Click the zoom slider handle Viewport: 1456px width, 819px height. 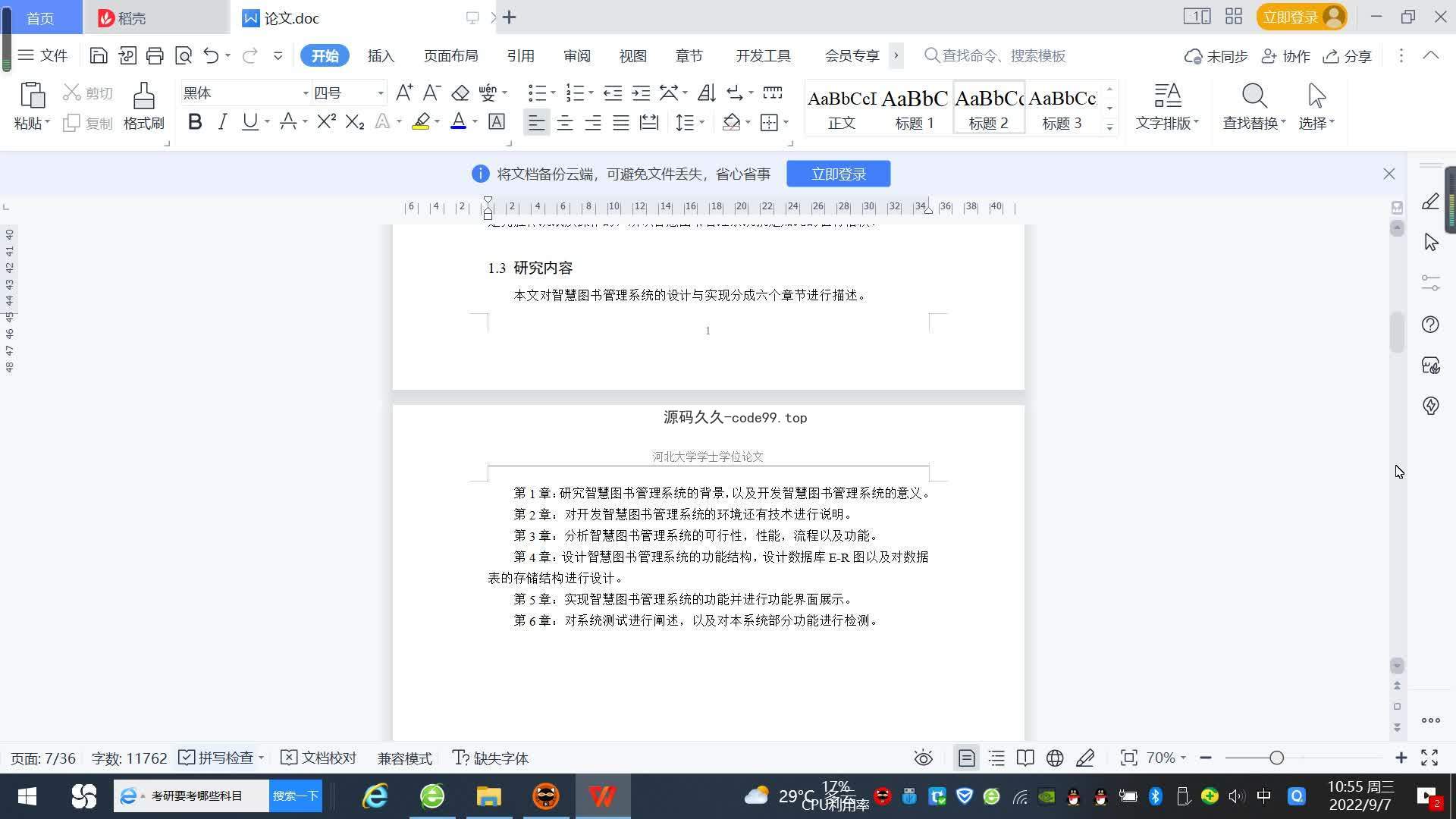click(1276, 758)
